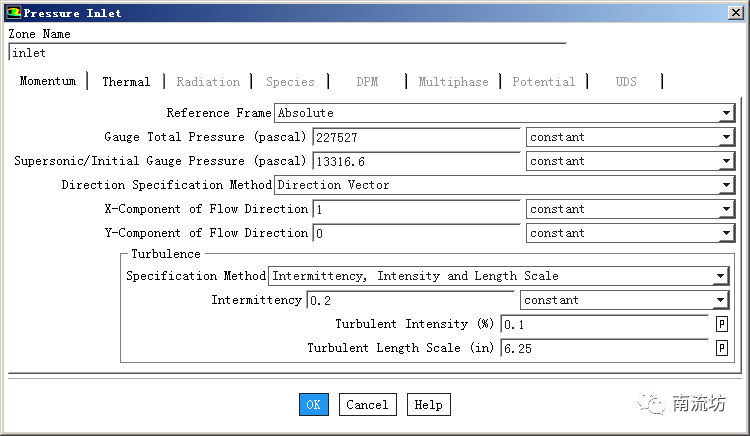This screenshot has height=436, width=750.
Task: Click the Intermittency value field
Action: 410,300
